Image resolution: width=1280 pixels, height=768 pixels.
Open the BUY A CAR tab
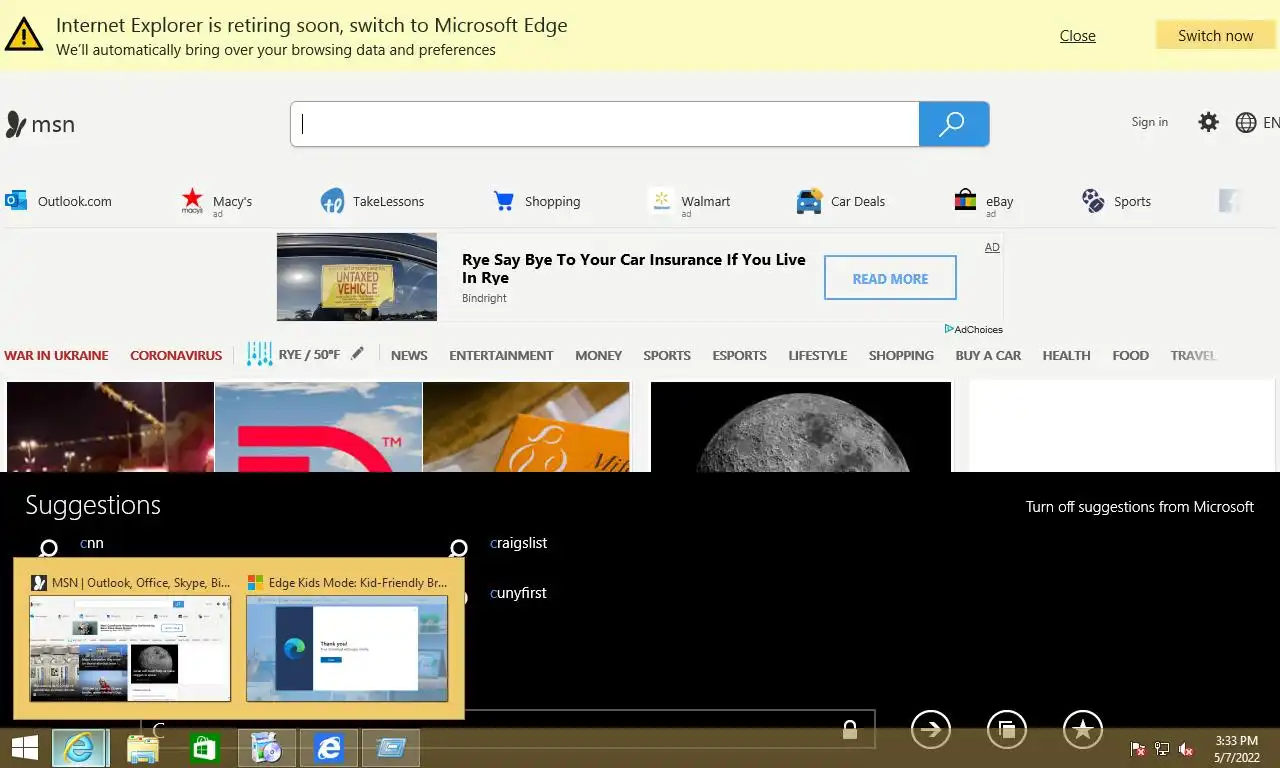[988, 355]
